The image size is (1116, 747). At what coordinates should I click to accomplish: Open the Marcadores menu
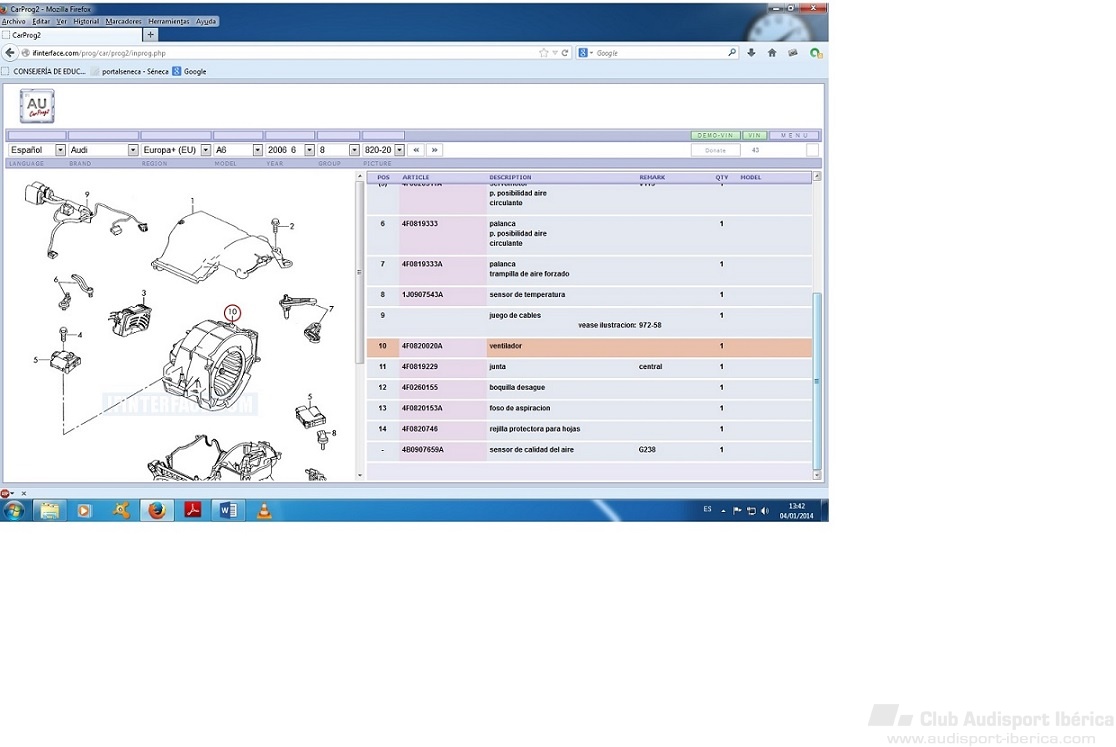click(x=124, y=21)
